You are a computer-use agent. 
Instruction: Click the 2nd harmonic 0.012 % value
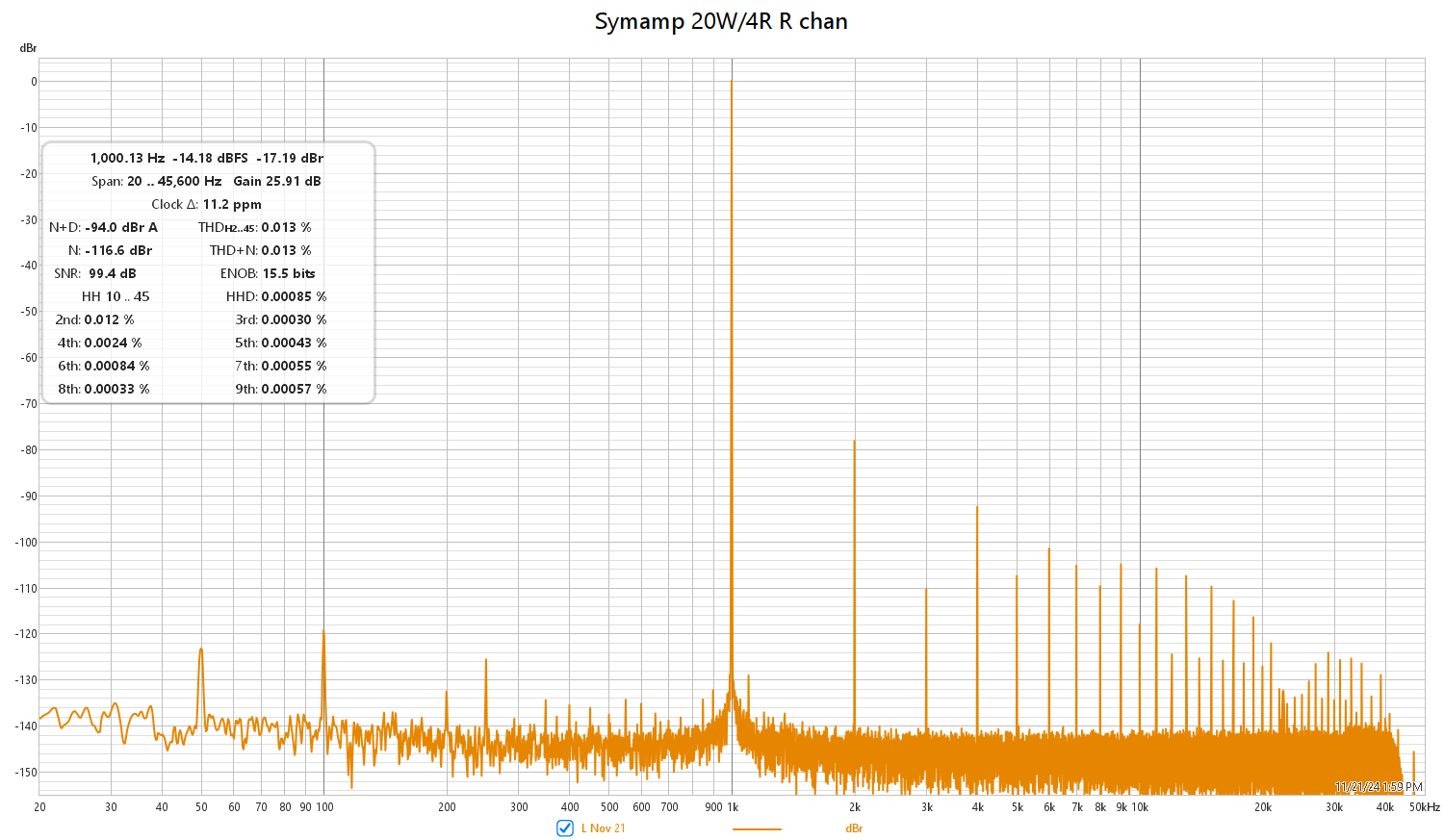tap(109, 319)
